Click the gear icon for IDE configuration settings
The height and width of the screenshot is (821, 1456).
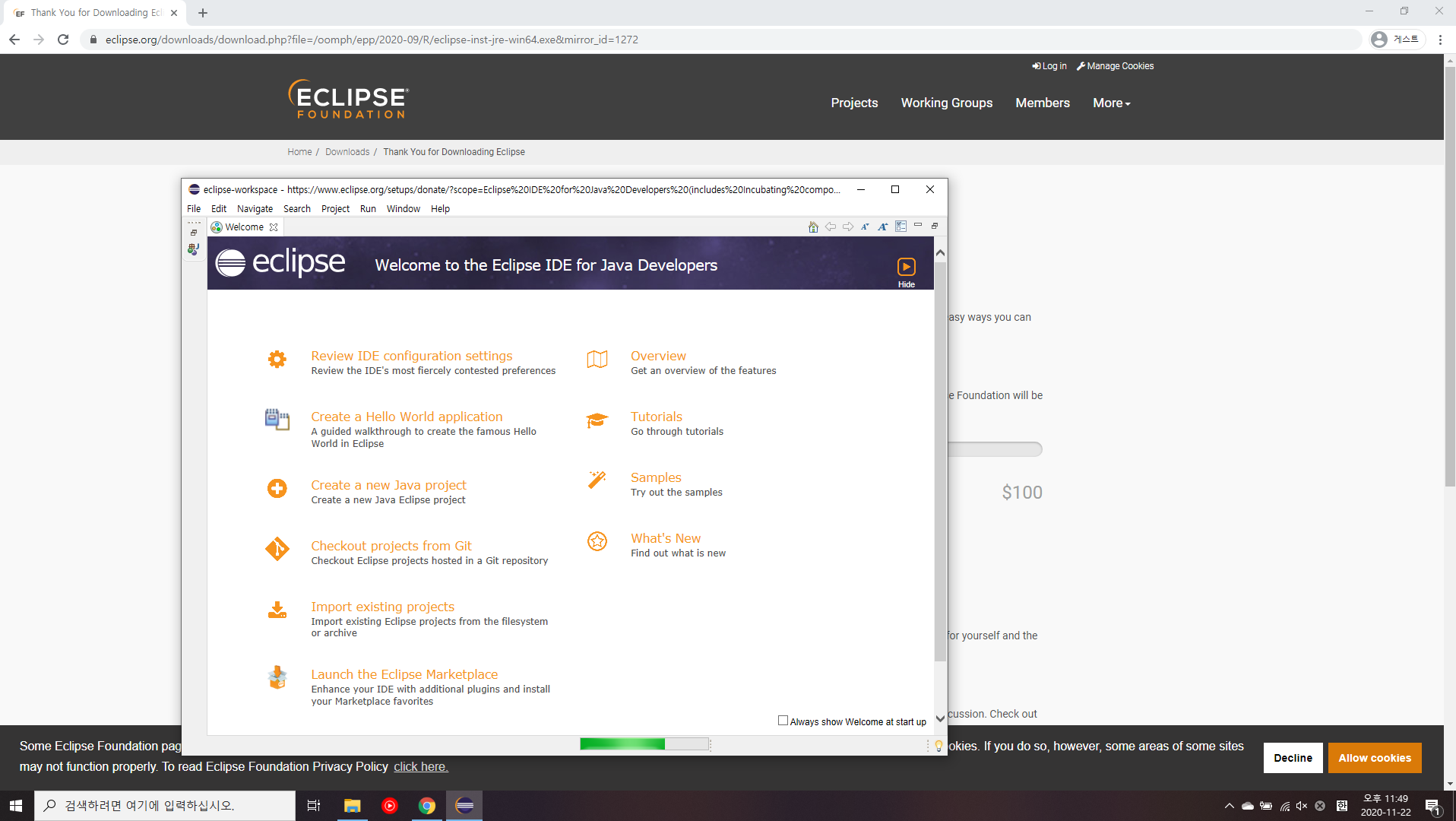pyautogui.click(x=277, y=359)
